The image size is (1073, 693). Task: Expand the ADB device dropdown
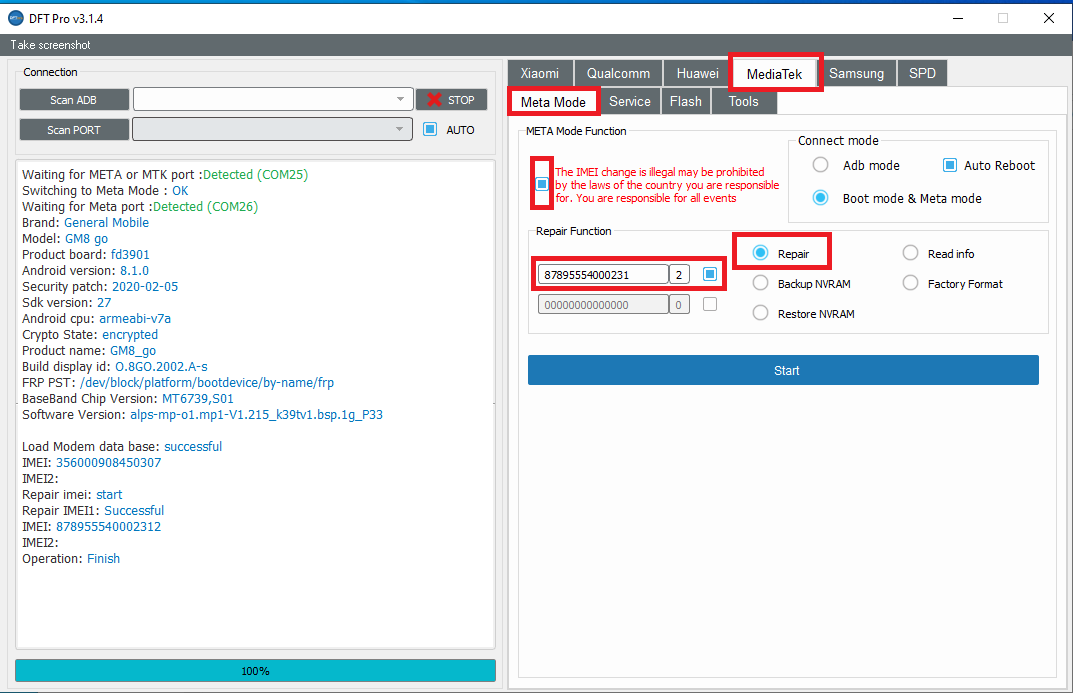tap(400, 99)
